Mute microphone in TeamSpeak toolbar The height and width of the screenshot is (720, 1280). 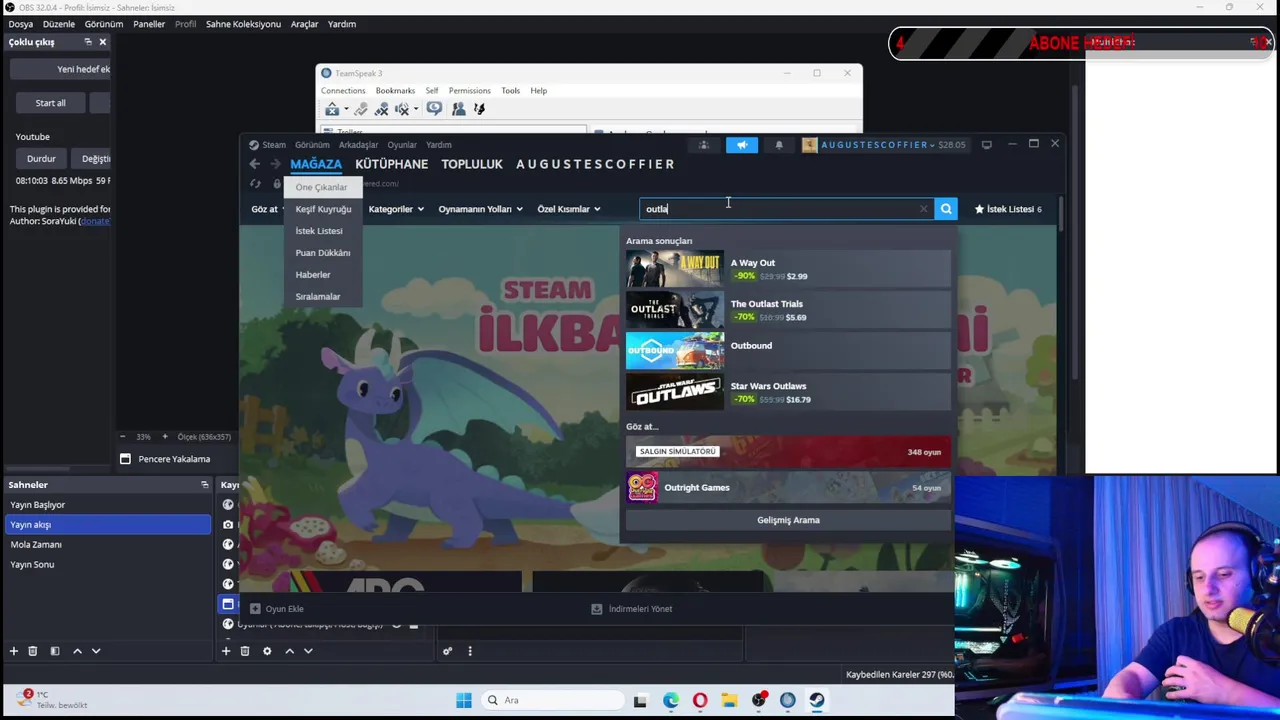pos(381,109)
